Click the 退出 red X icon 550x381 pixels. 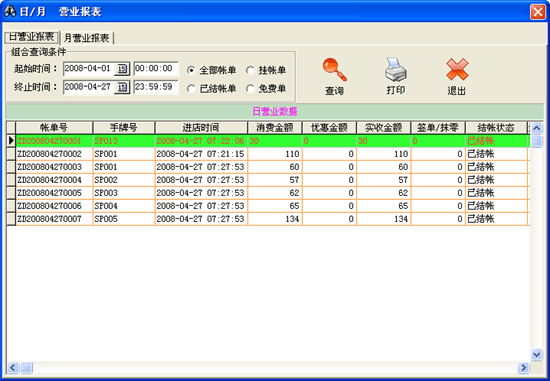coord(457,69)
